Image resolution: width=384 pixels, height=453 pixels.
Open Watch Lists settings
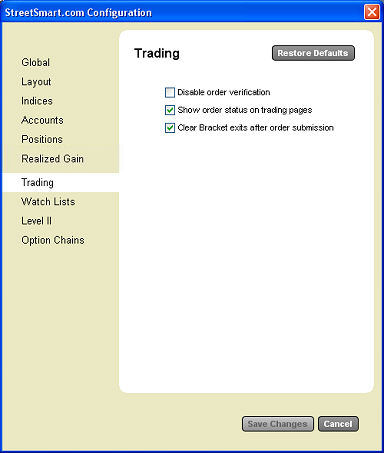pyautogui.click(x=48, y=202)
